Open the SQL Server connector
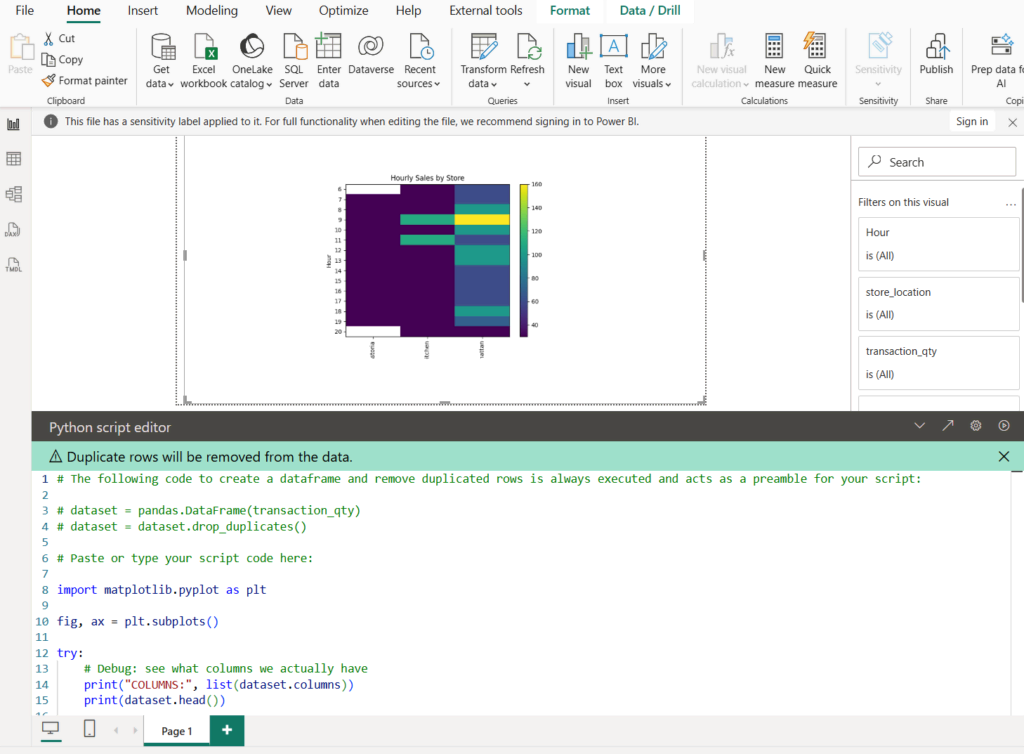1024x754 pixels. click(293, 60)
